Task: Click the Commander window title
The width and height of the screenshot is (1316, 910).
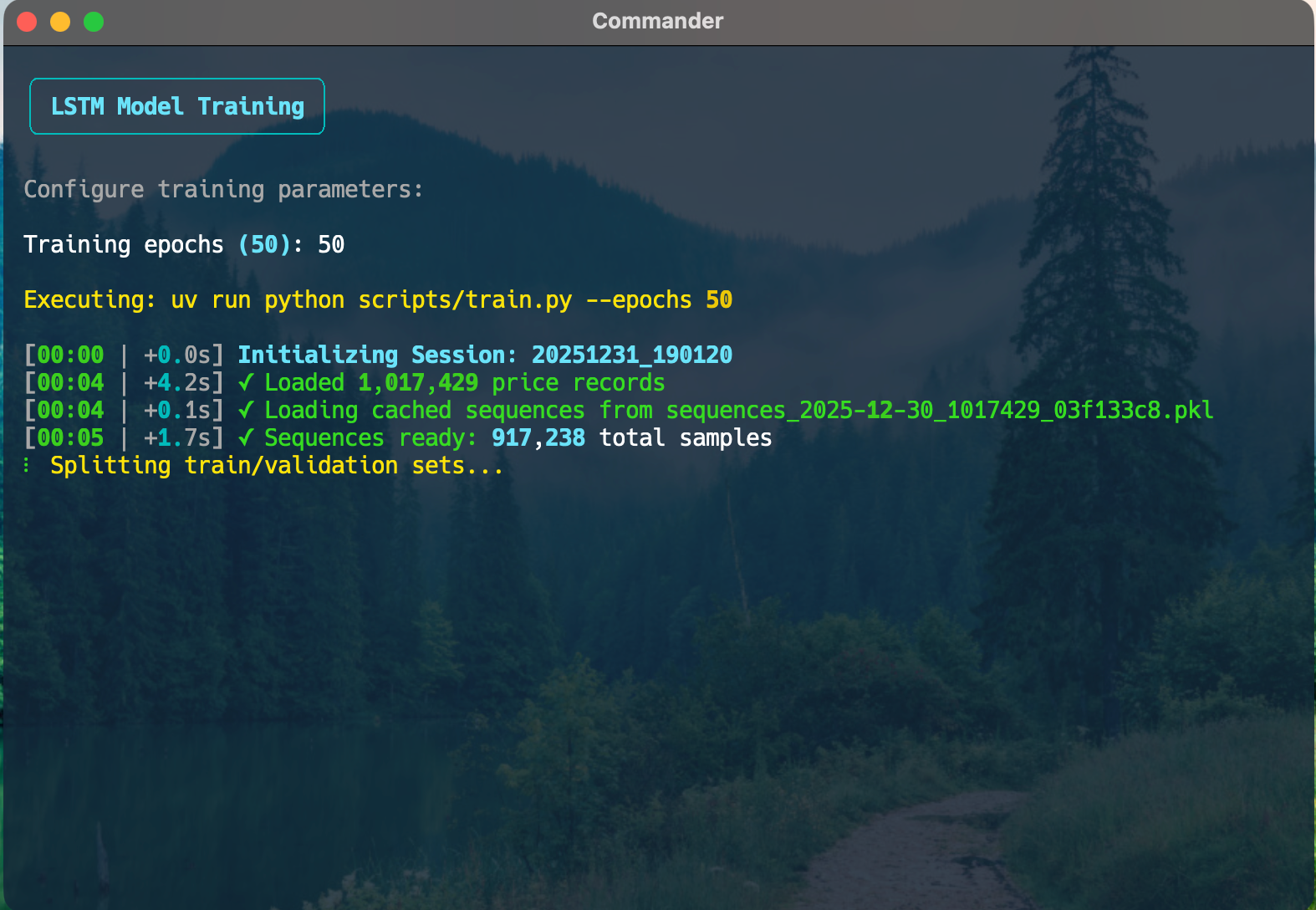Action: pyautogui.click(x=658, y=21)
